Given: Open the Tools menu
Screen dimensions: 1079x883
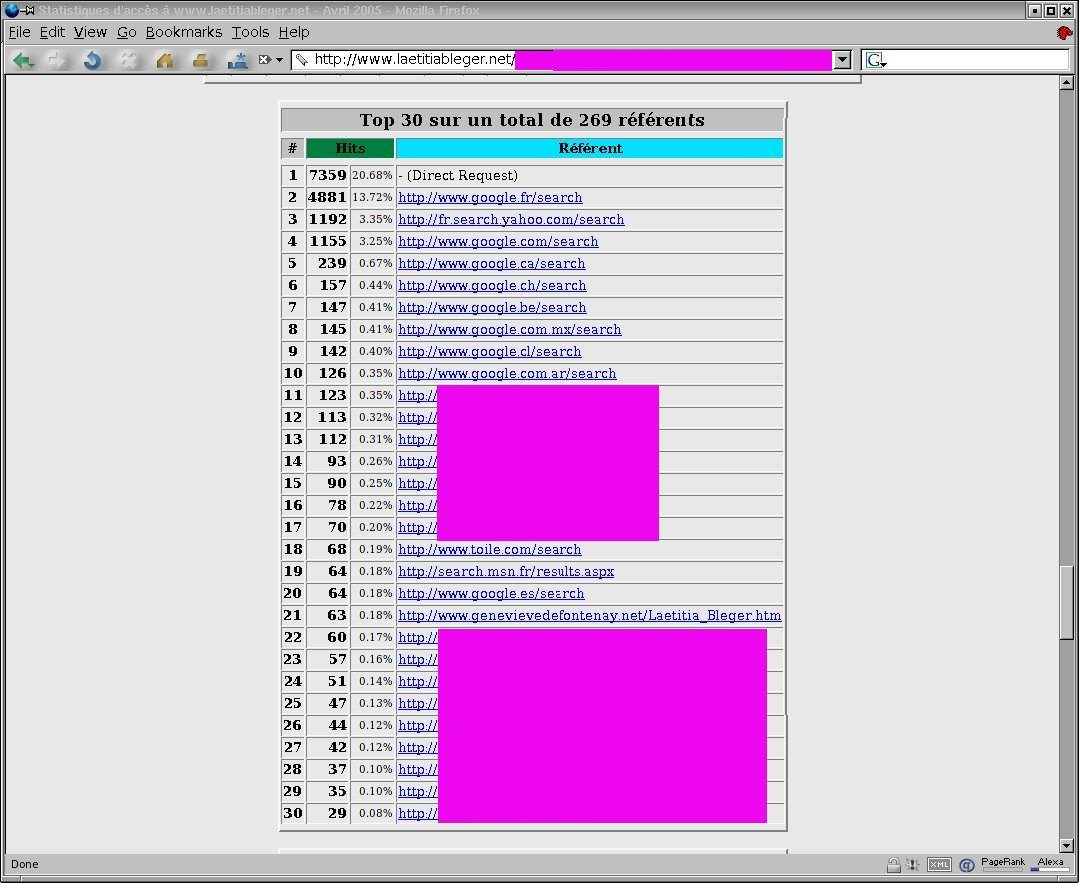Looking at the screenshot, I should coord(250,32).
